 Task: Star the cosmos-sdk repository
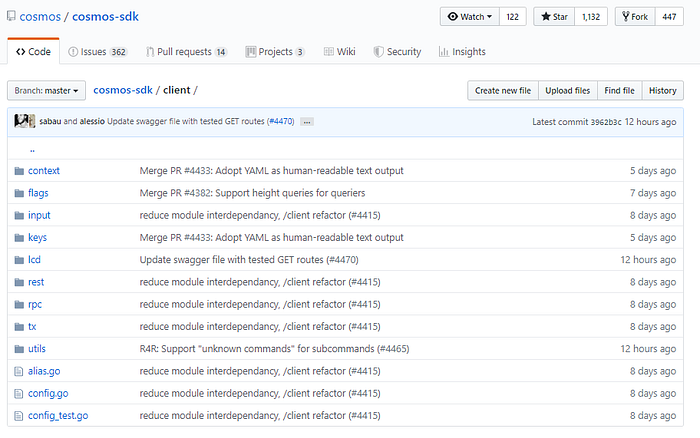coord(554,17)
